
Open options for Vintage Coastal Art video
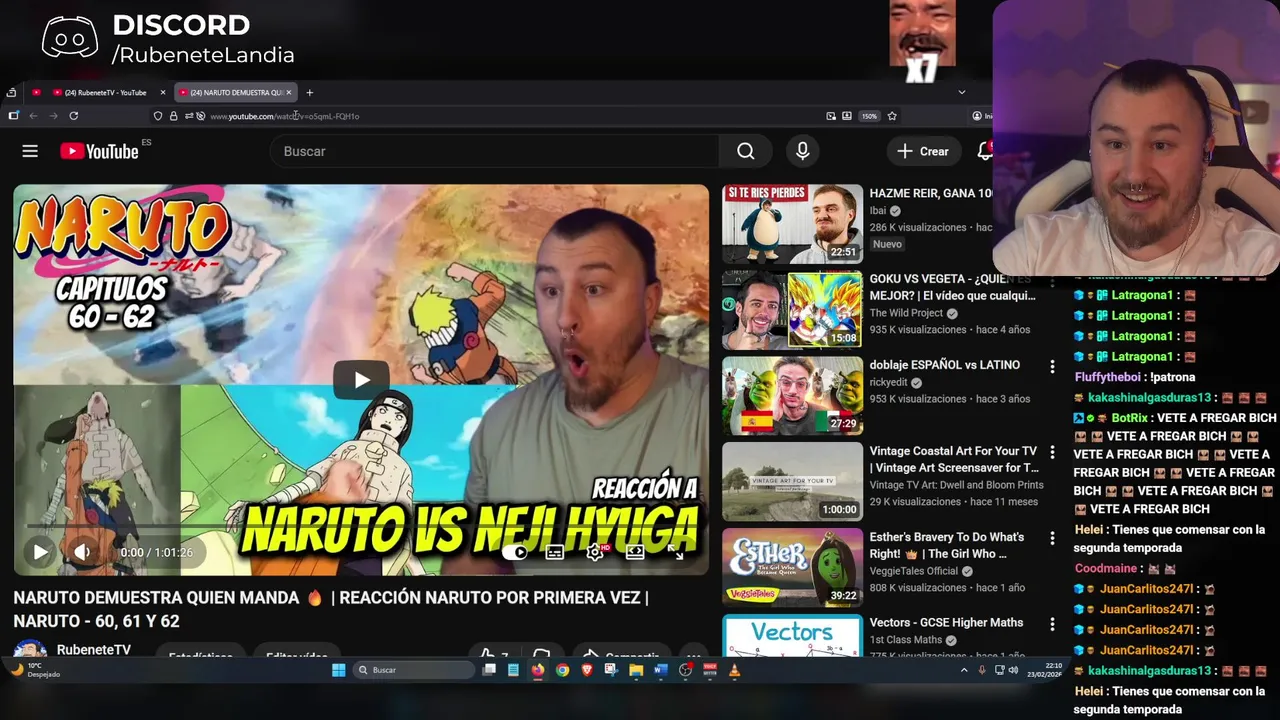(x=1052, y=453)
